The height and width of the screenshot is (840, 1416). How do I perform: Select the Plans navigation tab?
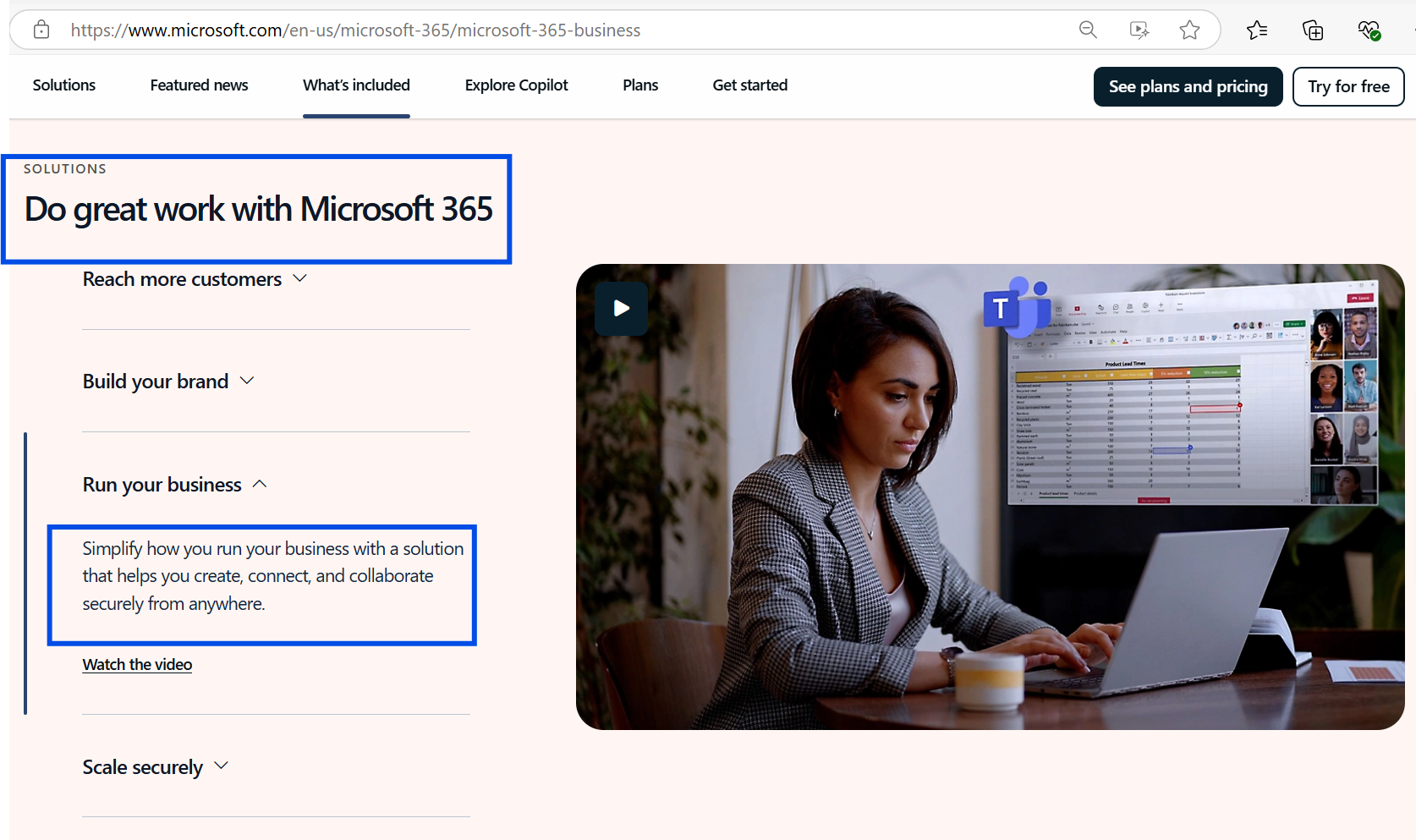click(x=640, y=85)
